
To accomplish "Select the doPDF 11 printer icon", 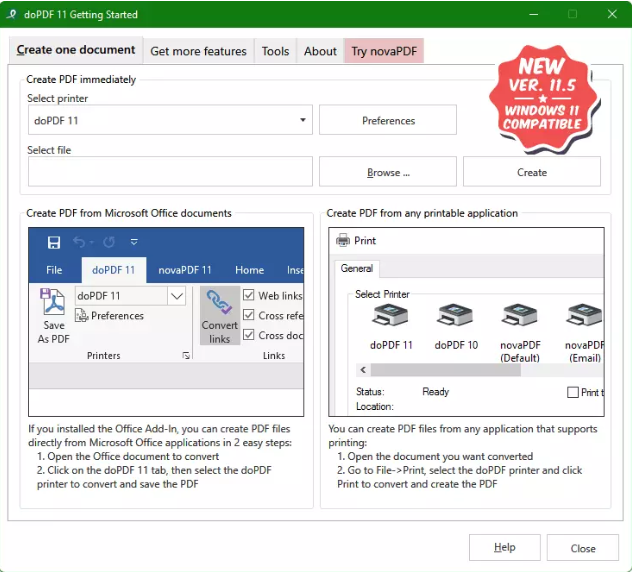I will click(x=390, y=314).
